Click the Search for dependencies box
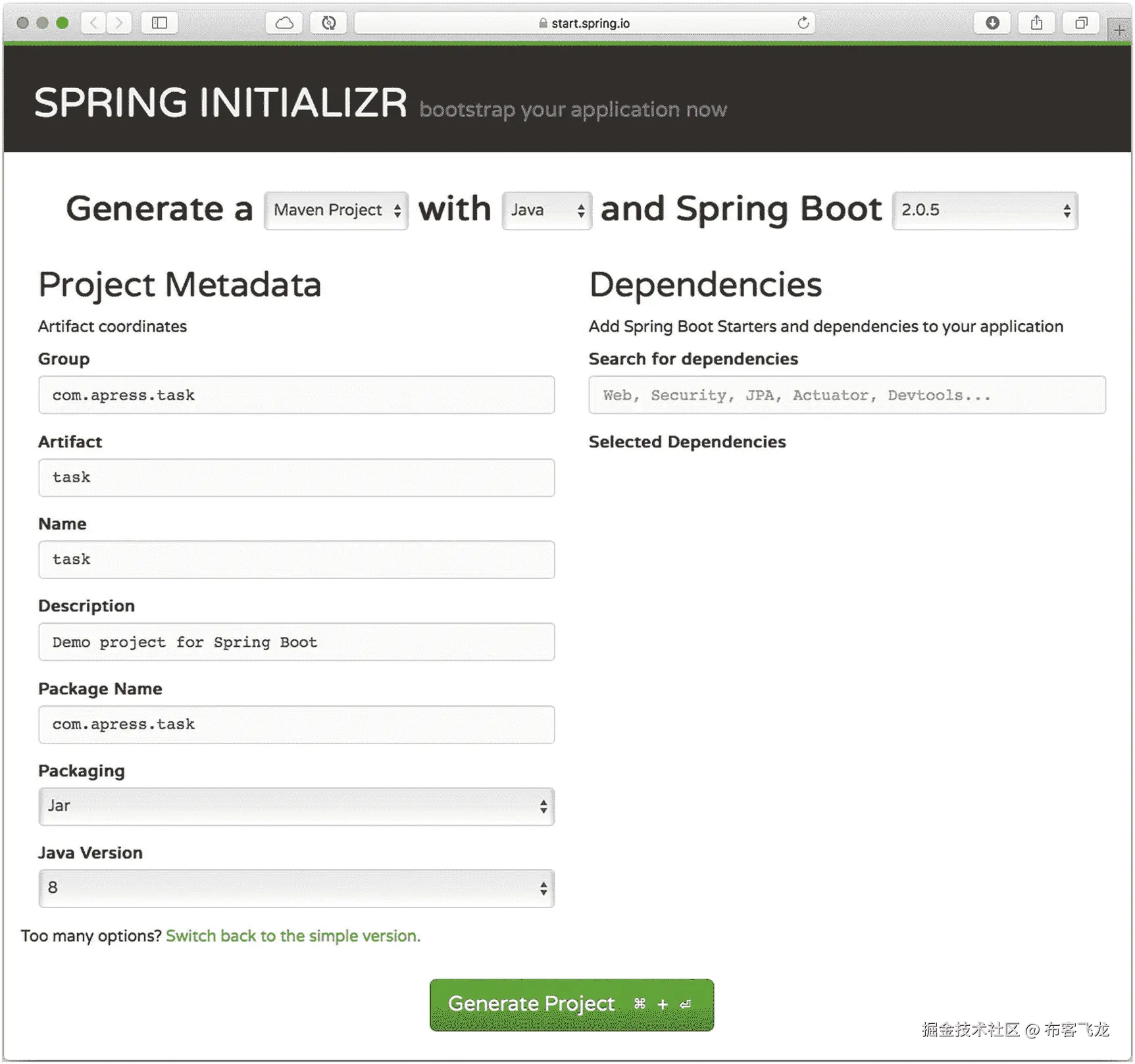The image size is (1135, 1064). coord(847,395)
